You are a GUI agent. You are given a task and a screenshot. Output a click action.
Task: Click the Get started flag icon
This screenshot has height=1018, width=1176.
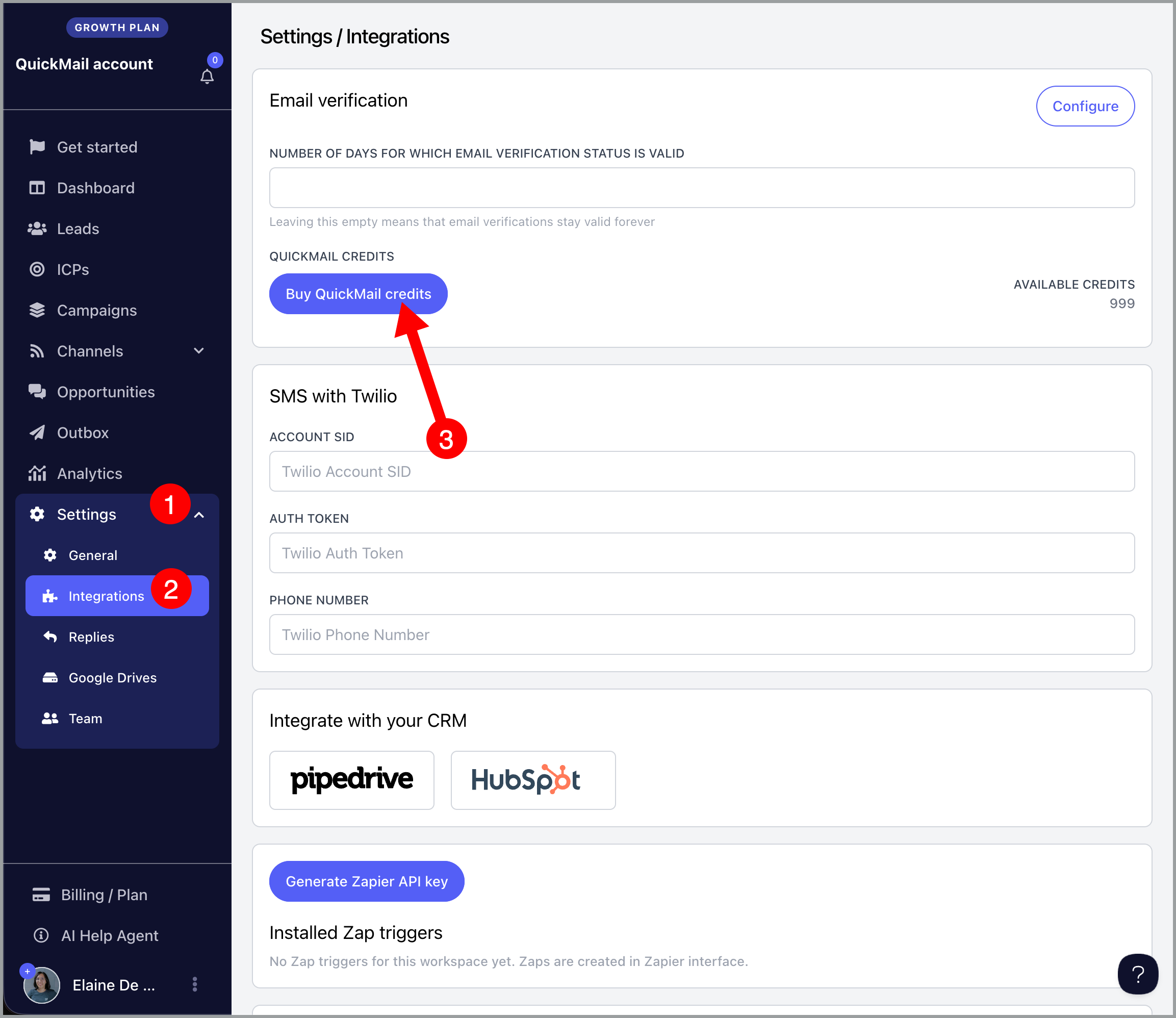point(38,147)
